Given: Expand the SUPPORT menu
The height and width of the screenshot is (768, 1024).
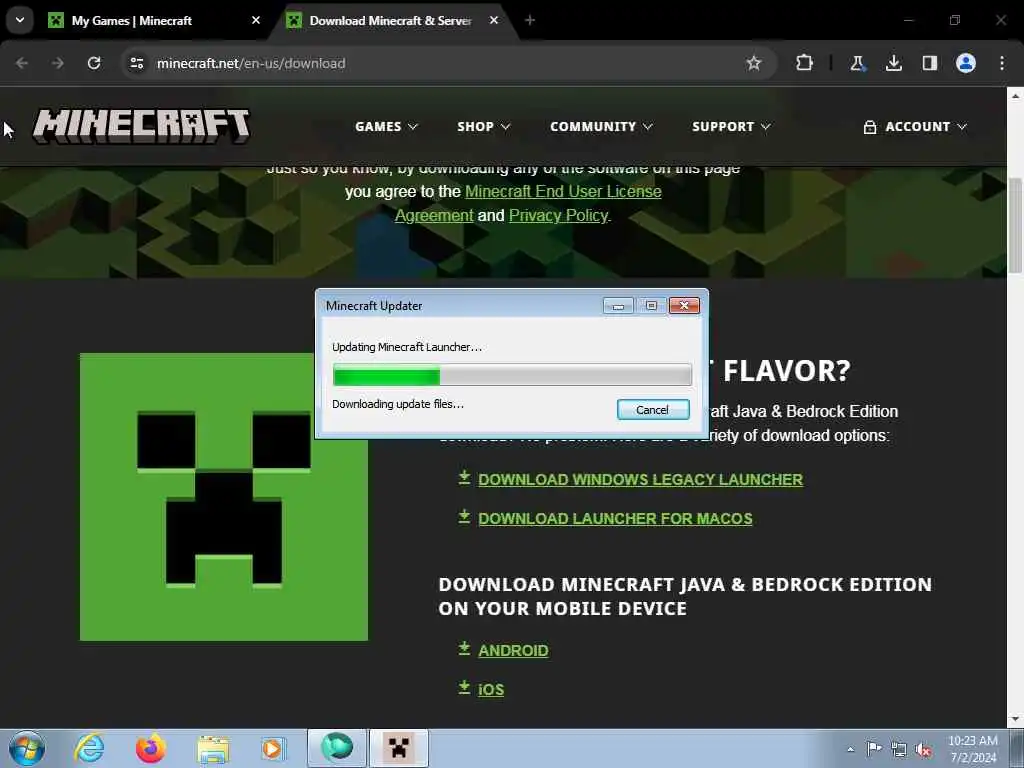Looking at the screenshot, I should pyautogui.click(x=731, y=127).
